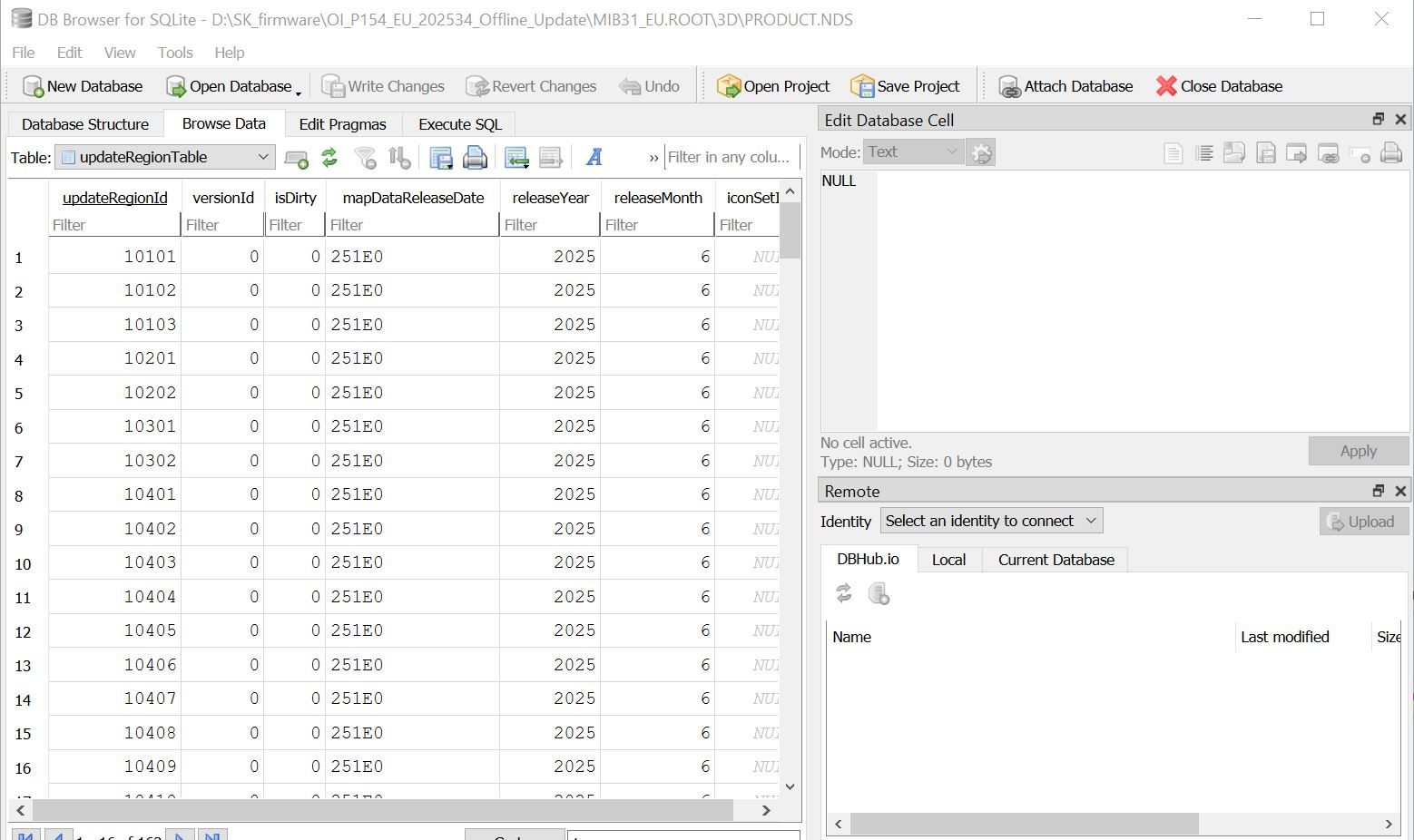1414x840 pixels.
Task: Click the insert new record icon
Action: click(516, 158)
